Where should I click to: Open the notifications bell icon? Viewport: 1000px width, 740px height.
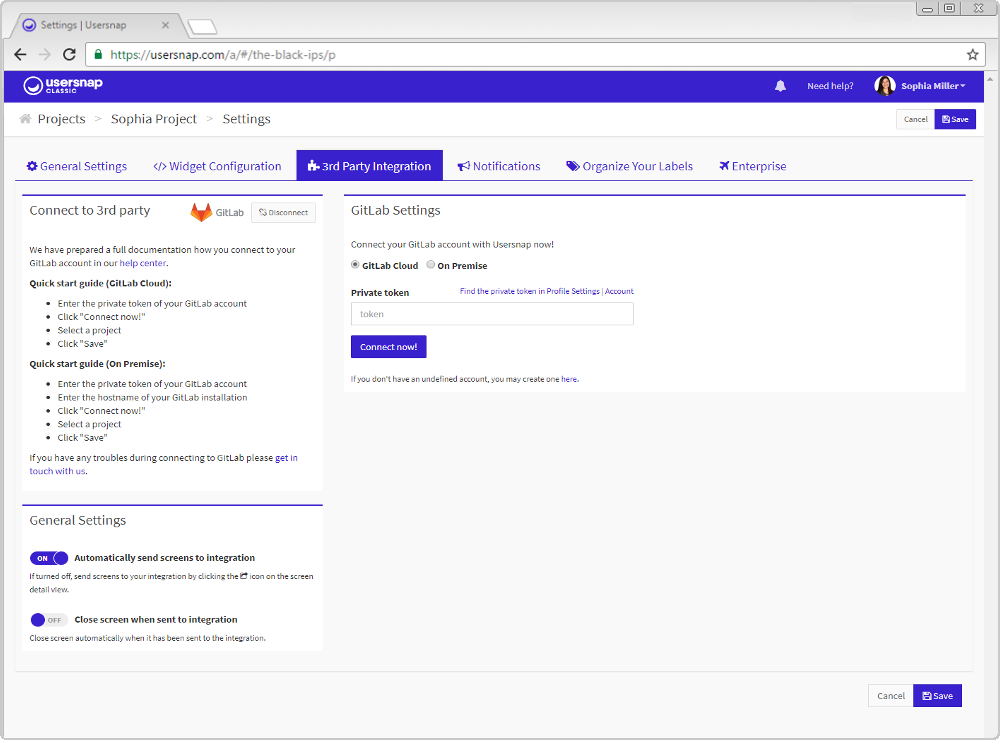pos(780,86)
